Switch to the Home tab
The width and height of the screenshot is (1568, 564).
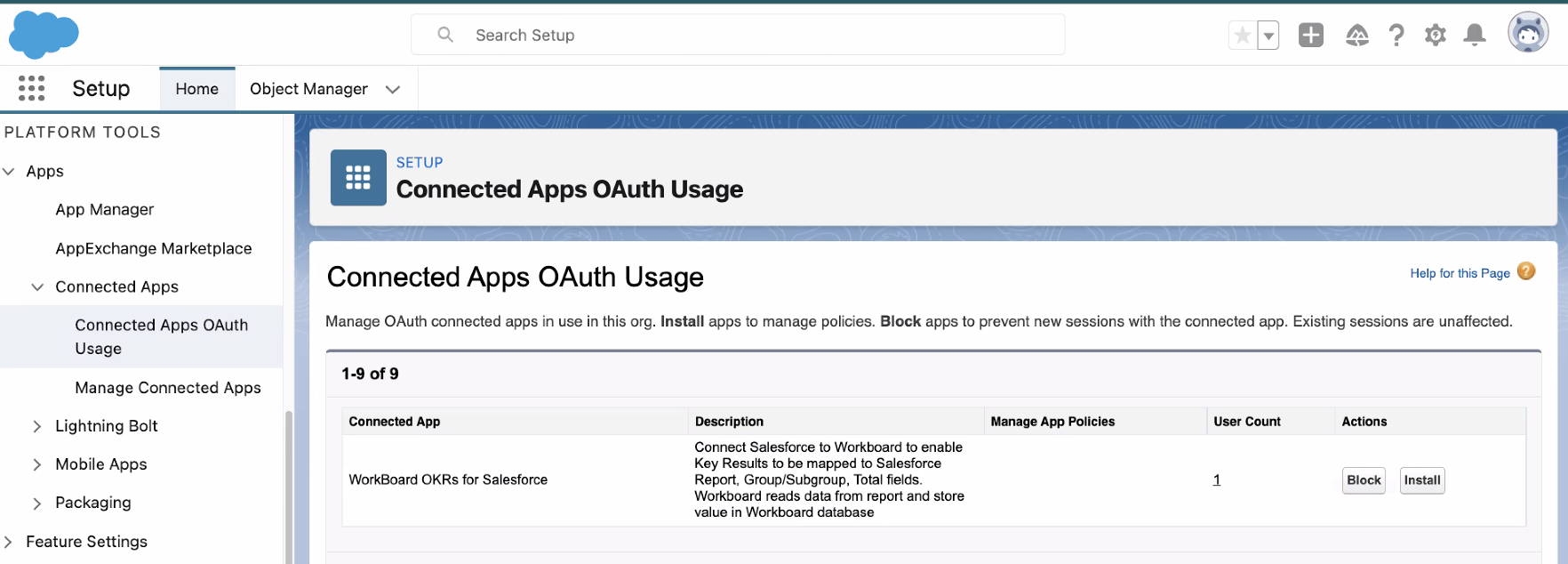(197, 89)
